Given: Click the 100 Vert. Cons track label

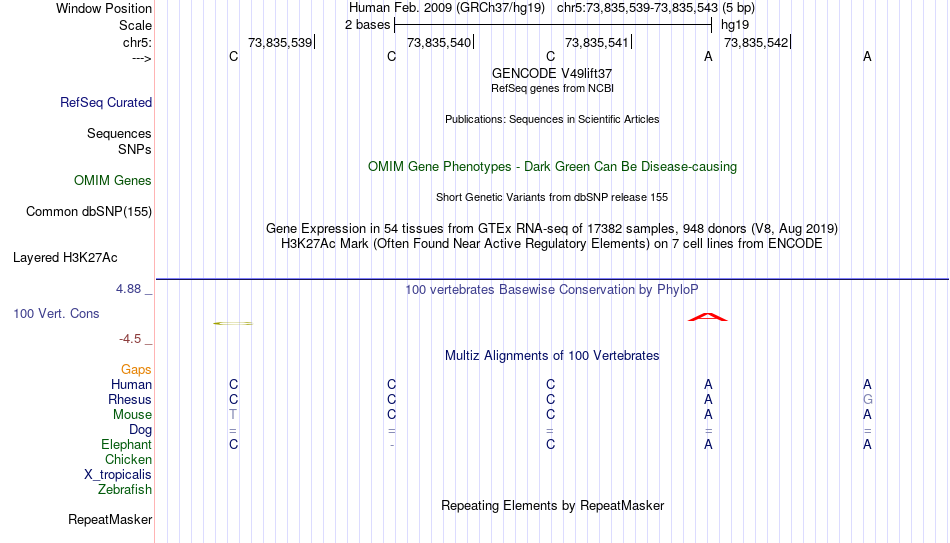Looking at the screenshot, I should click(56, 313).
